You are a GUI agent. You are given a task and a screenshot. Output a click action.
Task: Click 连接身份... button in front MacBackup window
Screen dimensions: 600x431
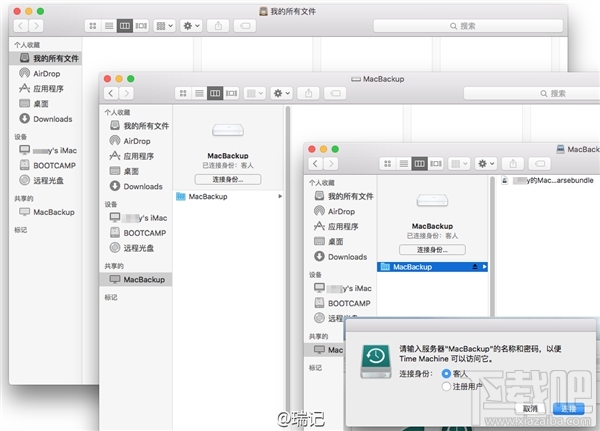coord(432,250)
